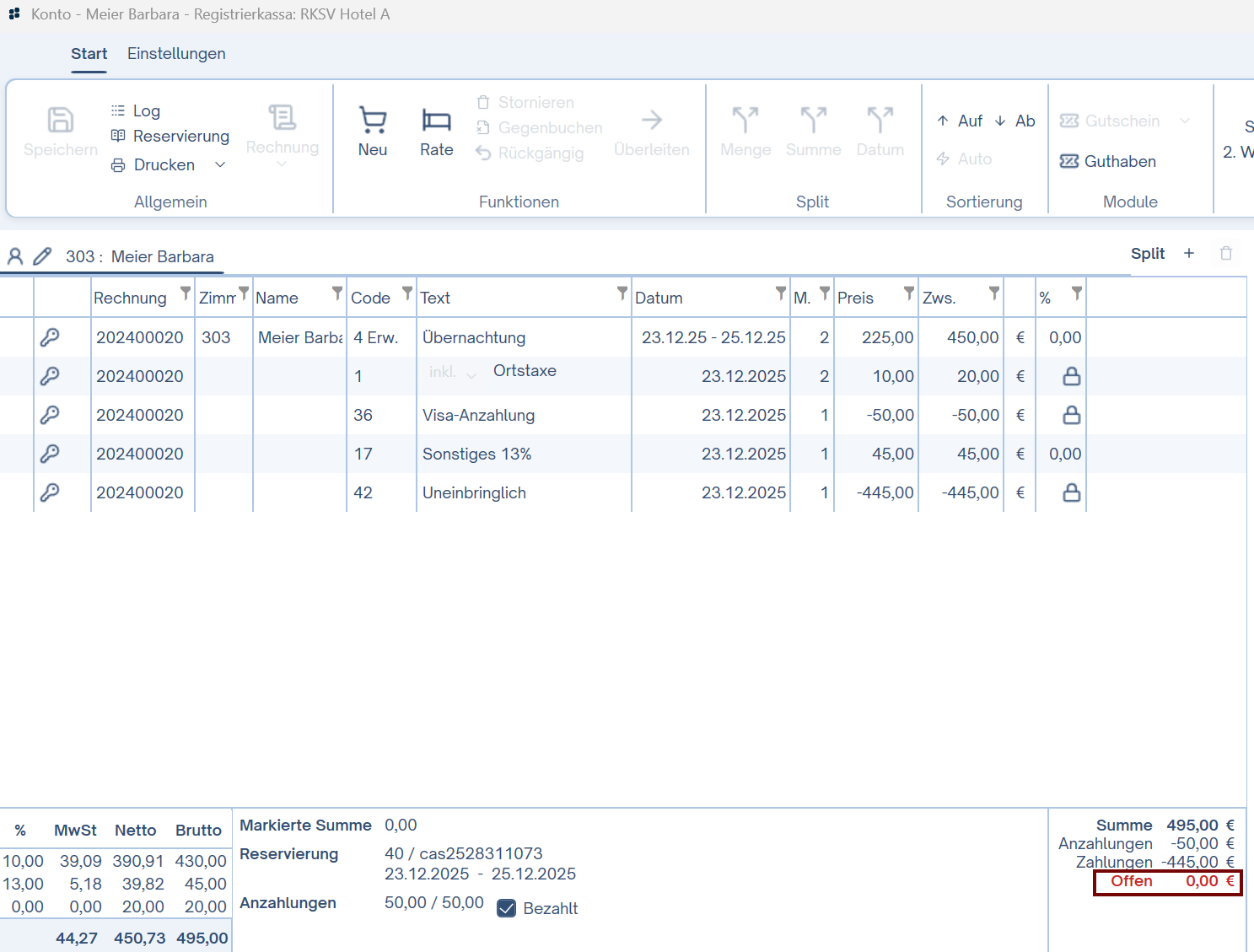The image size is (1254, 952).
Task: Click the Neu shopping cart icon
Action: [x=373, y=121]
